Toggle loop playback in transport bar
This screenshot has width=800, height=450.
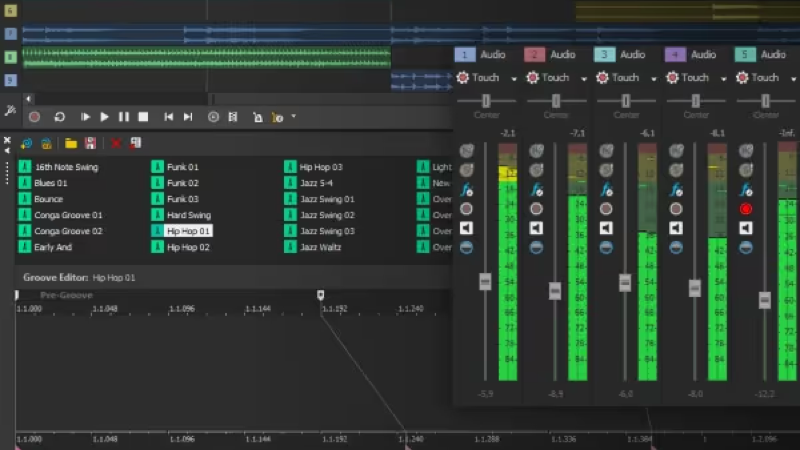click(x=59, y=117)
